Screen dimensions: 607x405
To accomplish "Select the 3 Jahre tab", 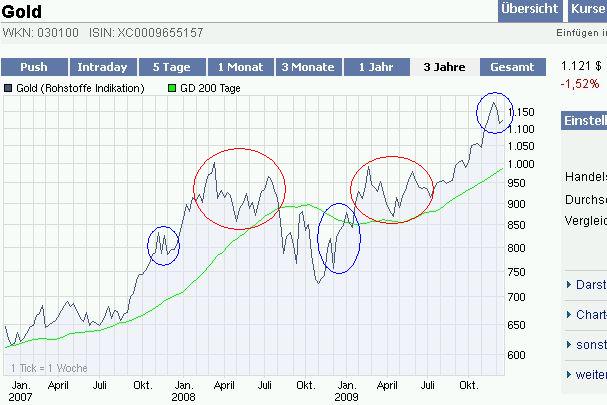I will [x=444, y=67].
